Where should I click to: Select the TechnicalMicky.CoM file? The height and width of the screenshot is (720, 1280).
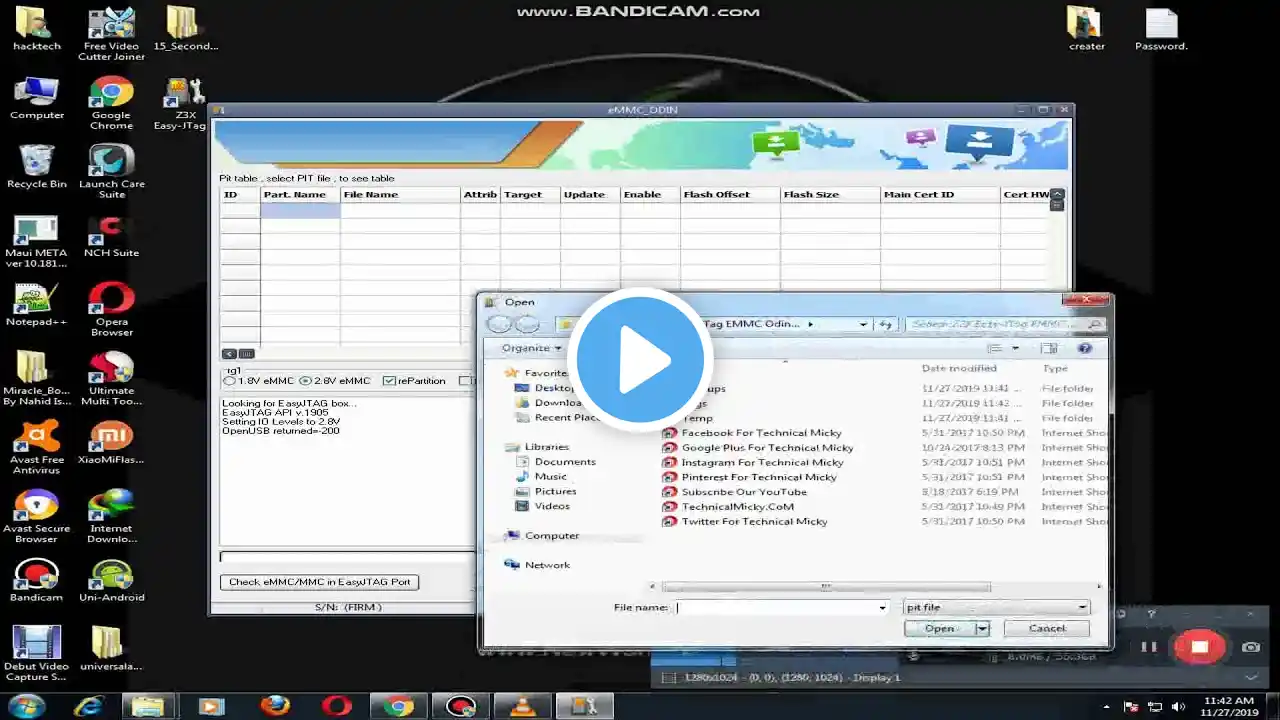coord(728,507)
